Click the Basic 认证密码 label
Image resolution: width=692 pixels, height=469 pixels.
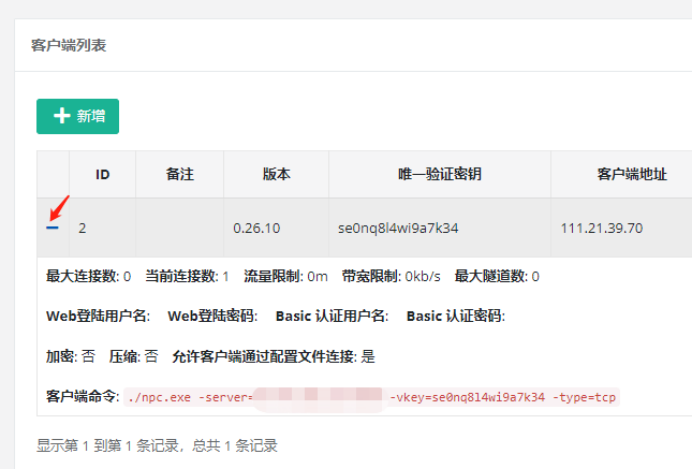click(x=455, y=316)
